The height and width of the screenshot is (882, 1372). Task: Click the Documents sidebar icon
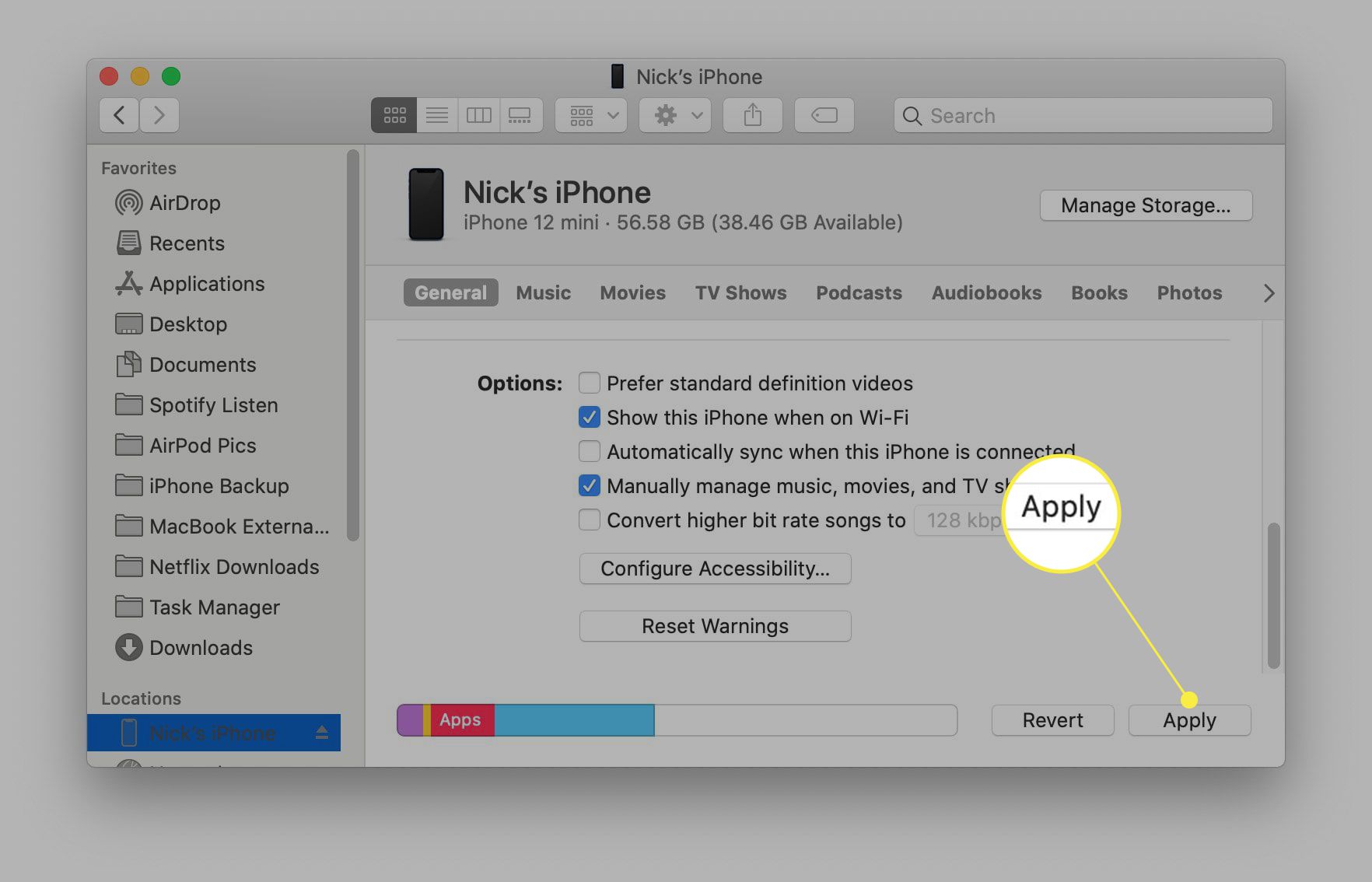[129, 365]
